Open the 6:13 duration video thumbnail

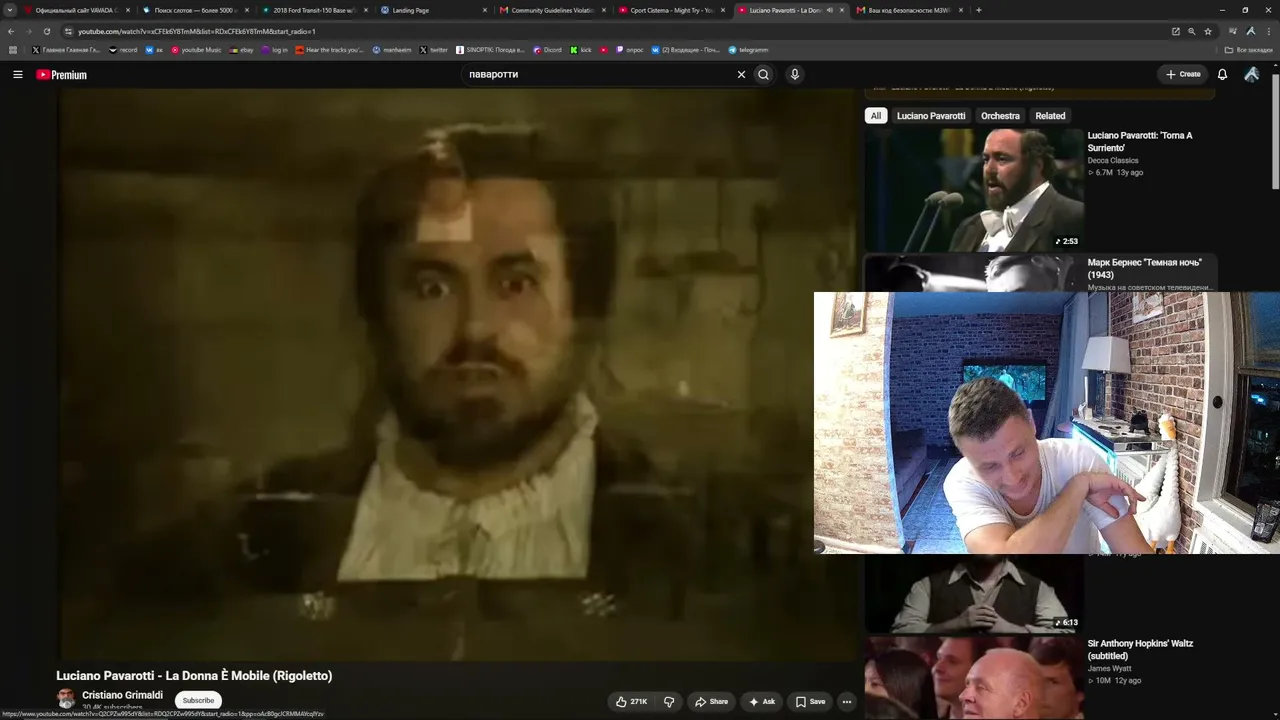[x=974, y=593]
